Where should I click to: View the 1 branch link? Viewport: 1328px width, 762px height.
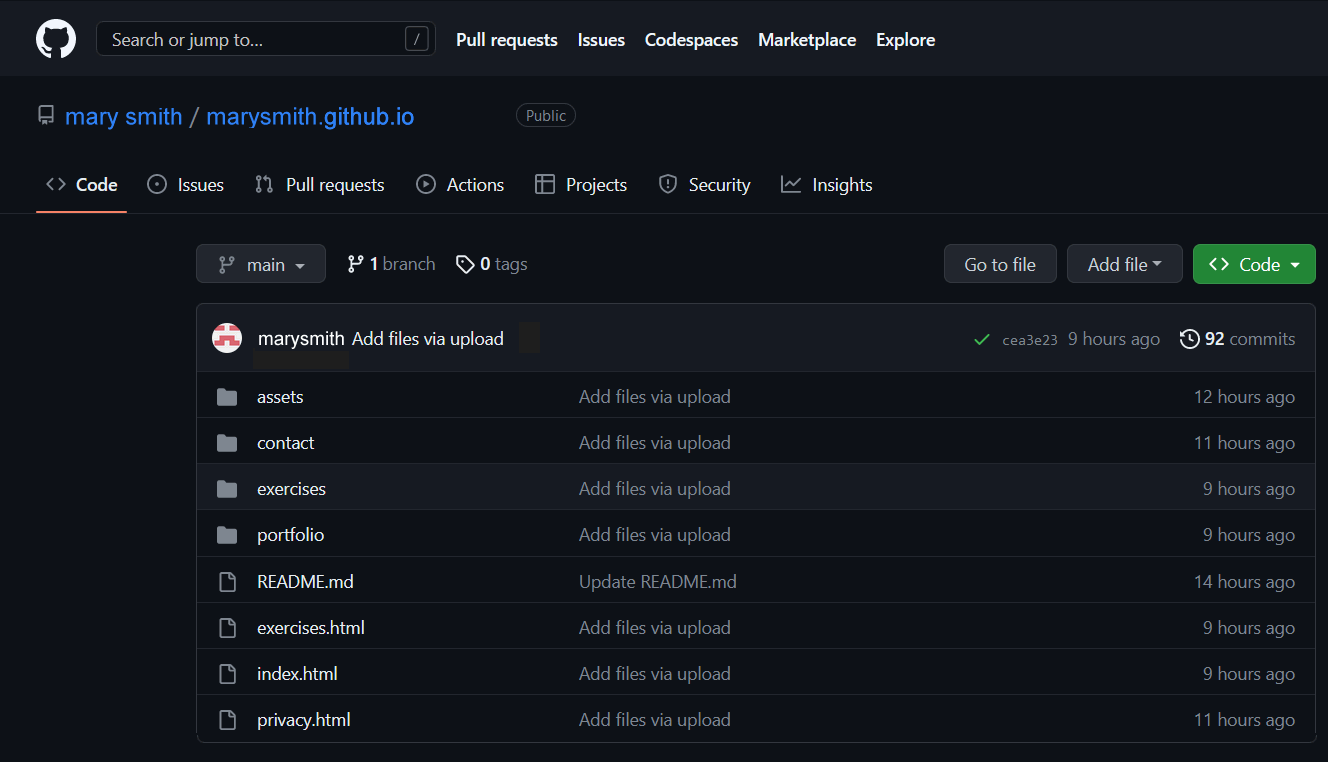click(x=391, y=264)
